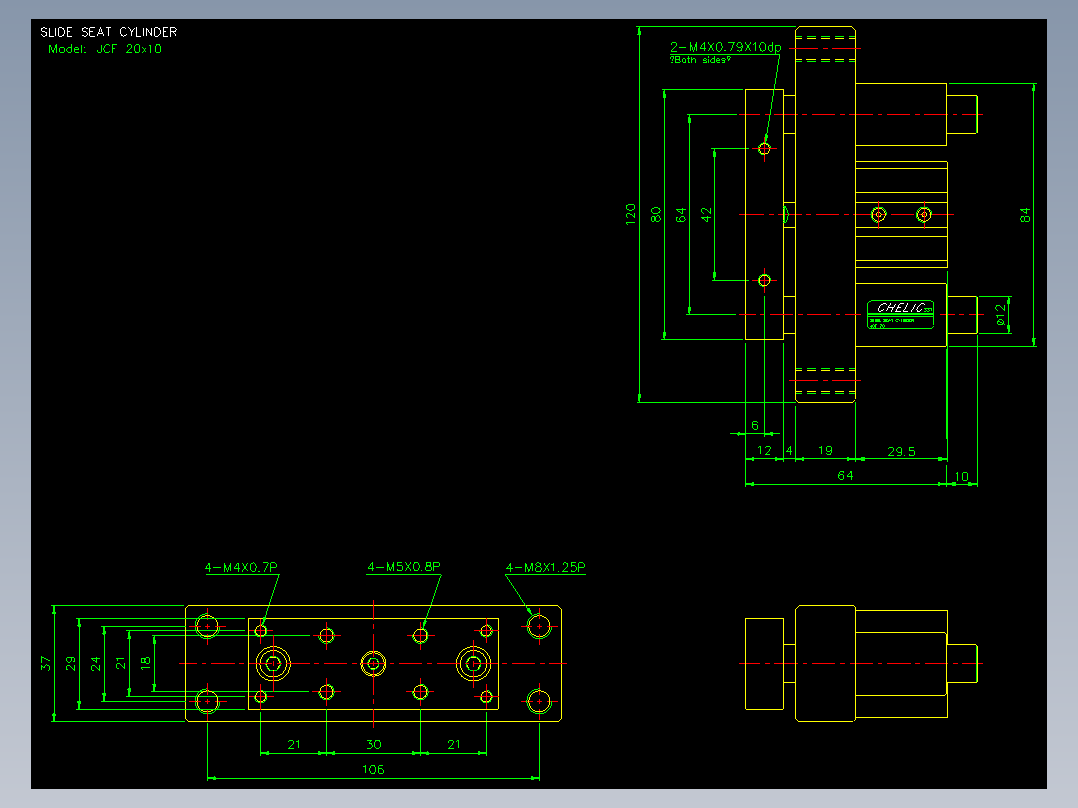1078x808 pixels.
Task: Select the Both sides note text
Action: (700, 60)
